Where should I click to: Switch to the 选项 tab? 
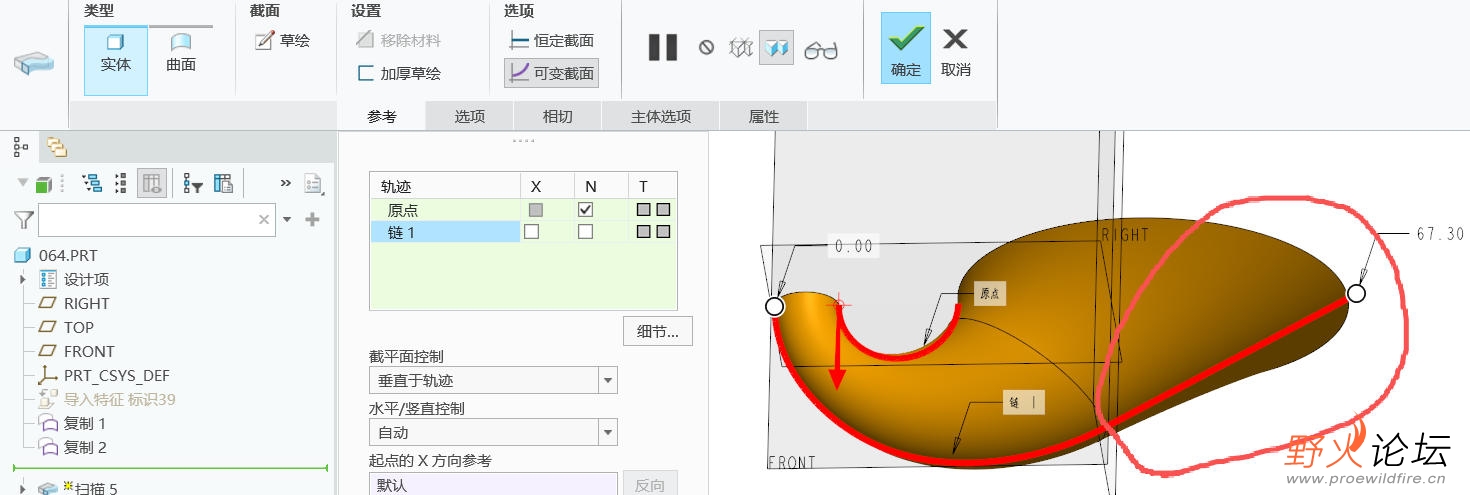469,116
